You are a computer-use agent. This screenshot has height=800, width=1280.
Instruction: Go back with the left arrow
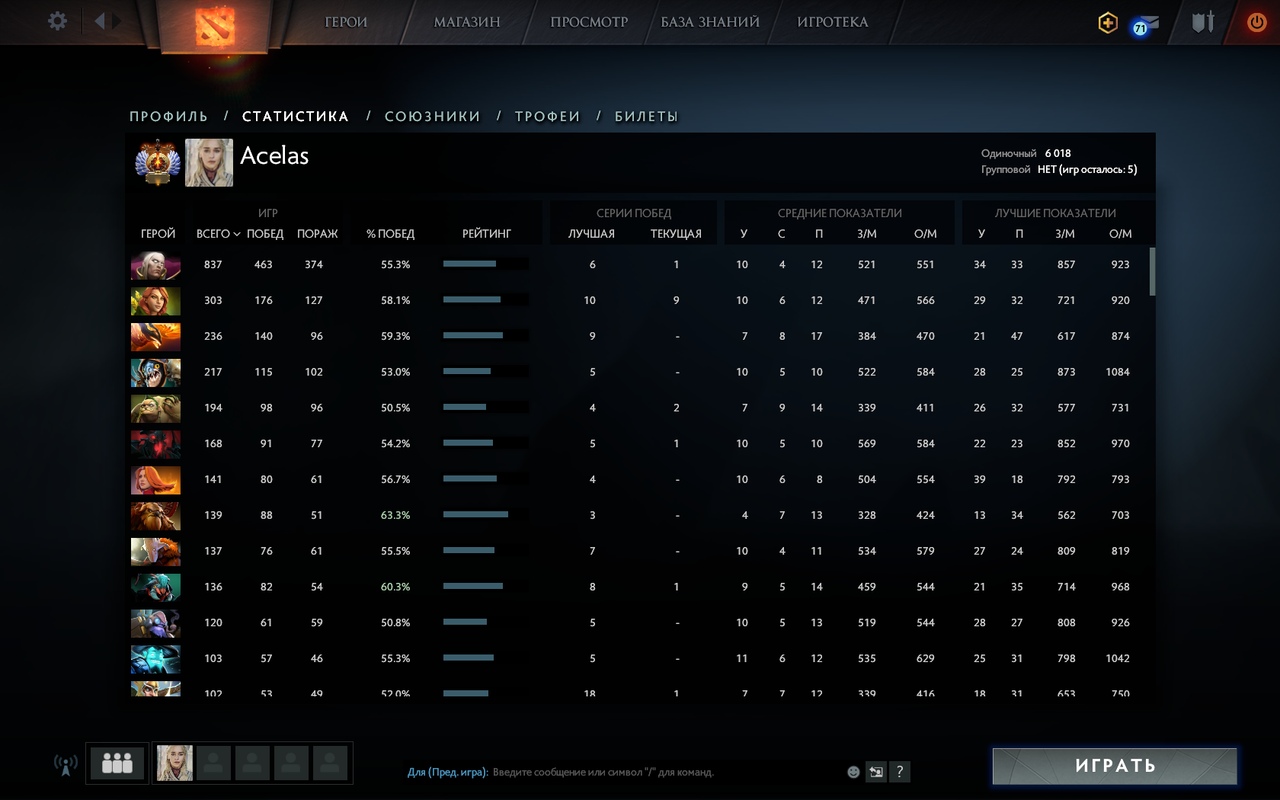click(99, 21)
